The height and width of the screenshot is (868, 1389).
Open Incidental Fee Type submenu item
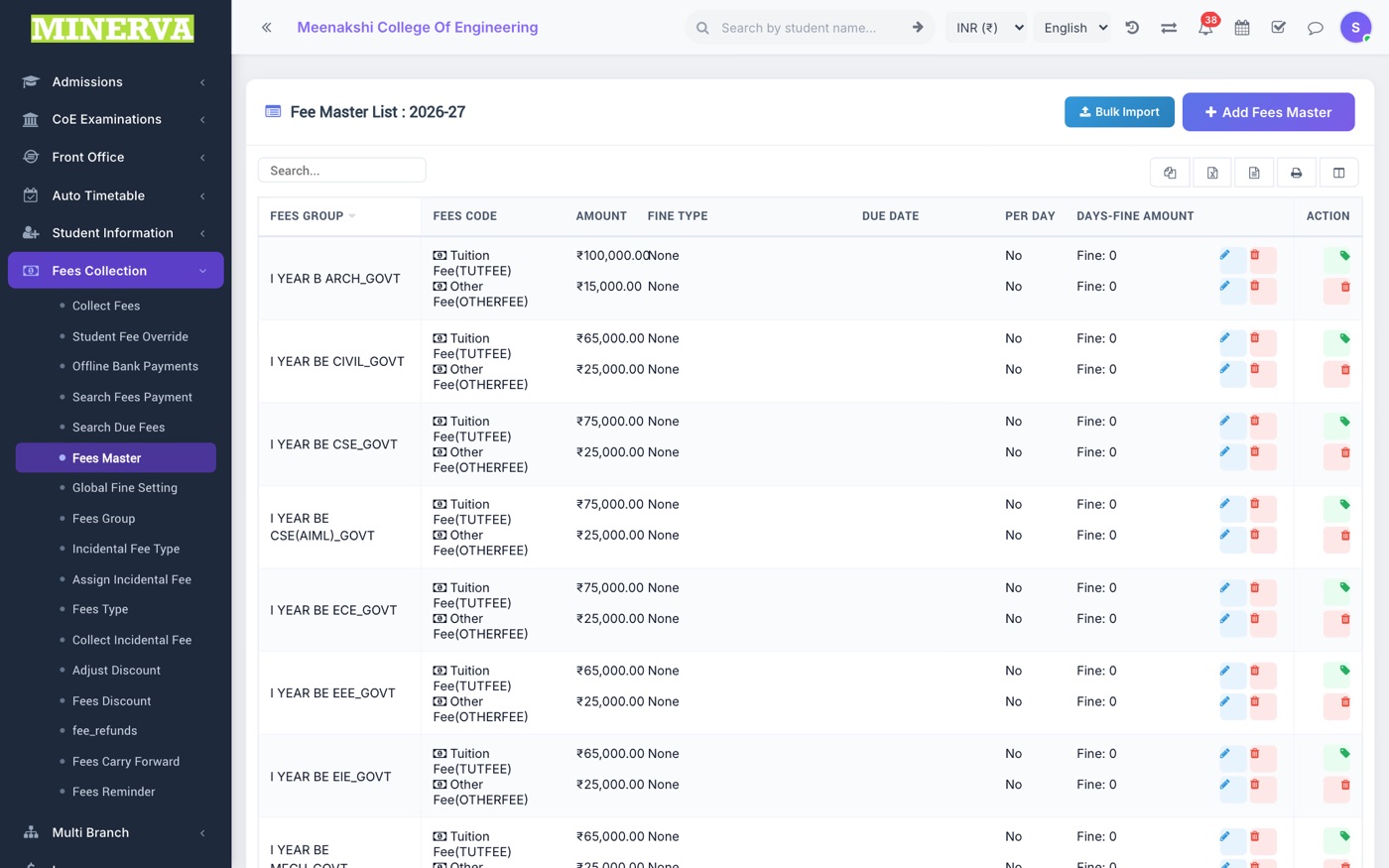126,549
